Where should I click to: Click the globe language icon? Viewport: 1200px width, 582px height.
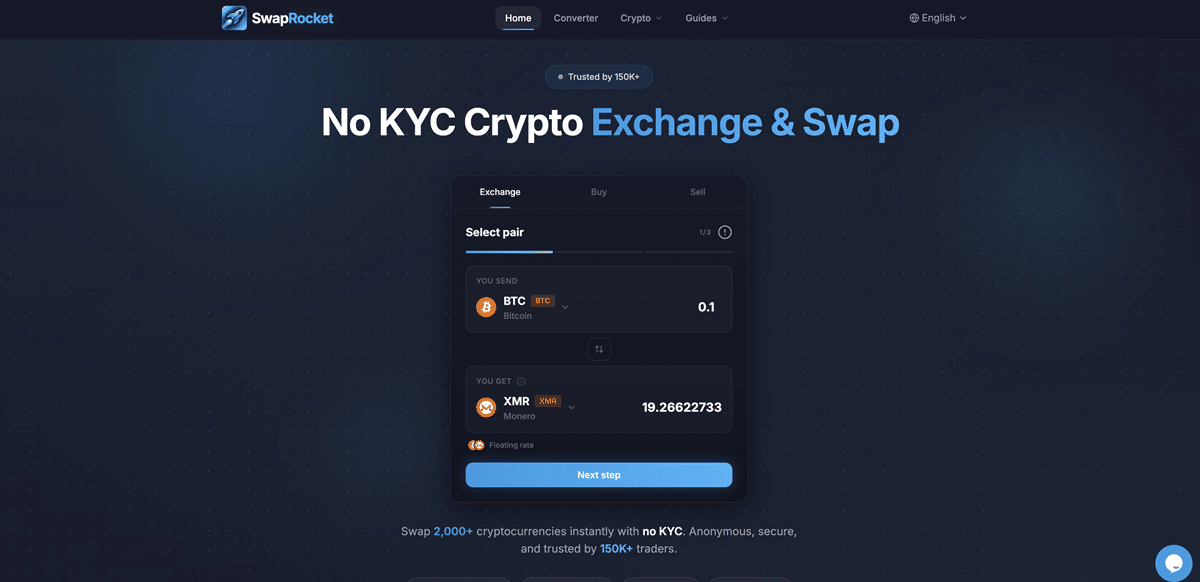[914, 18]
